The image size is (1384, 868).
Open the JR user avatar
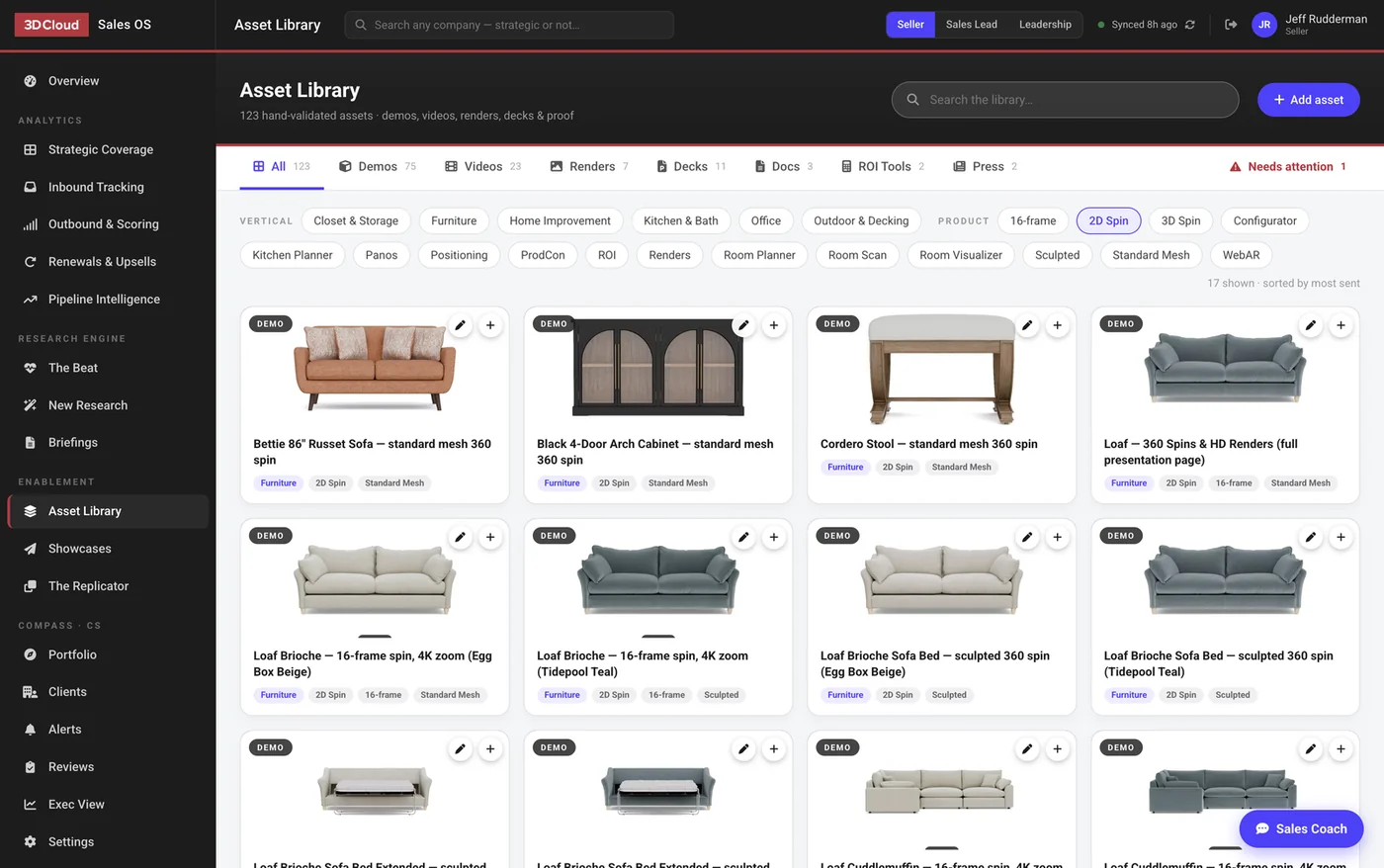tap(1264, 25)
